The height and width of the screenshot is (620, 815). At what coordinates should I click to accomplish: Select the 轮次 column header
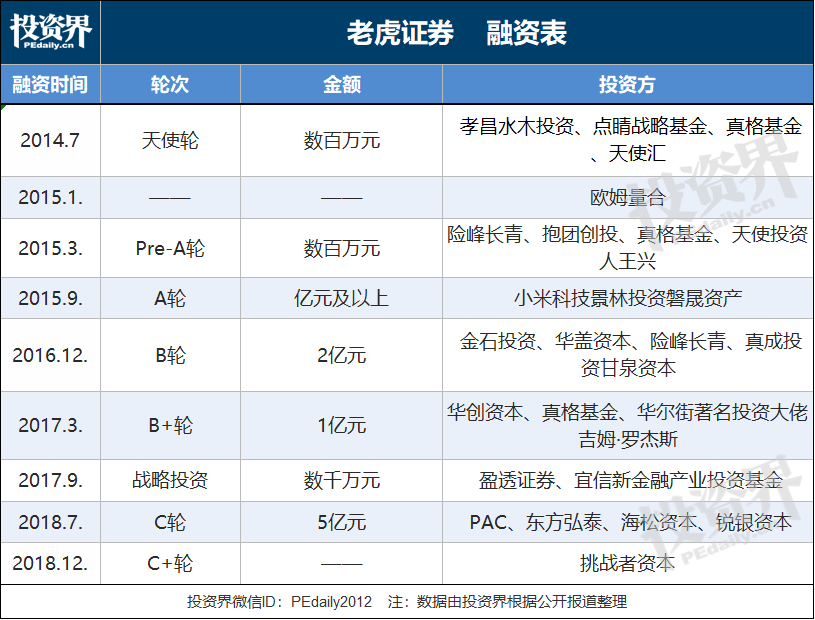[x=170, y=84]
